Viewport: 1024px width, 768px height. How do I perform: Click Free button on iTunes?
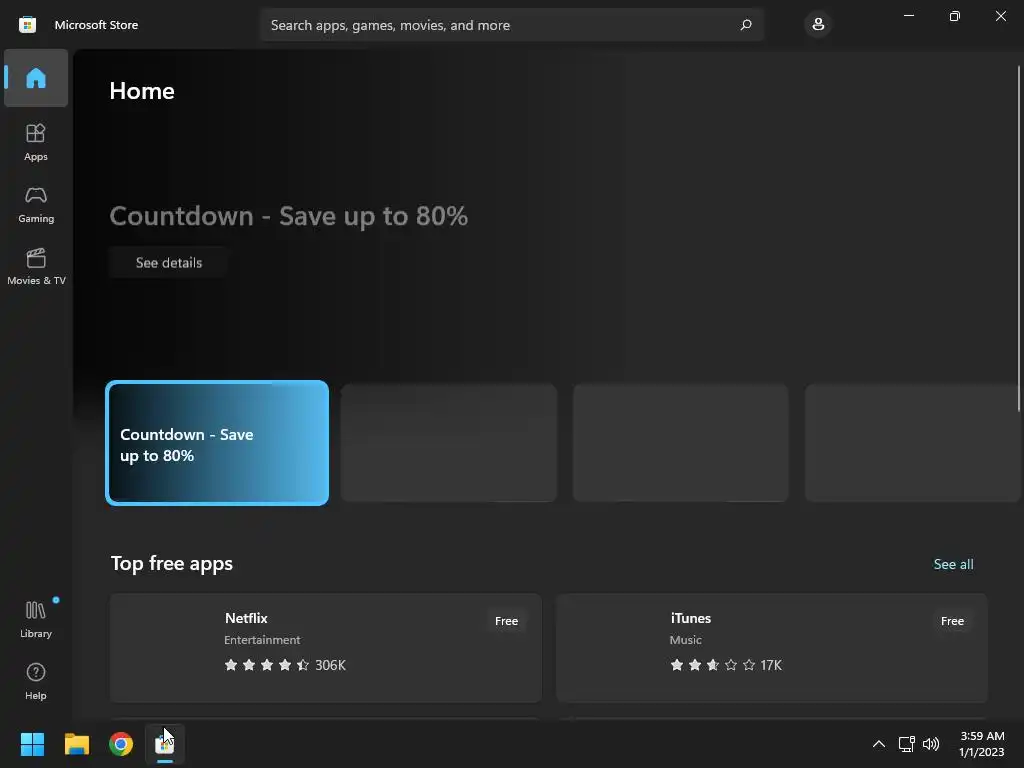(952, 621)
